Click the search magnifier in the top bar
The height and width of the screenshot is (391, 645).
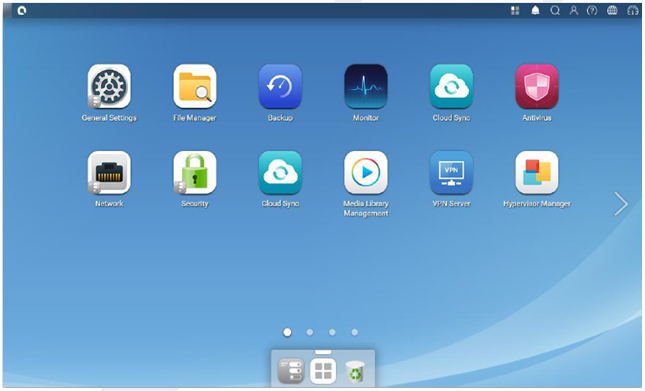point(555,11)
